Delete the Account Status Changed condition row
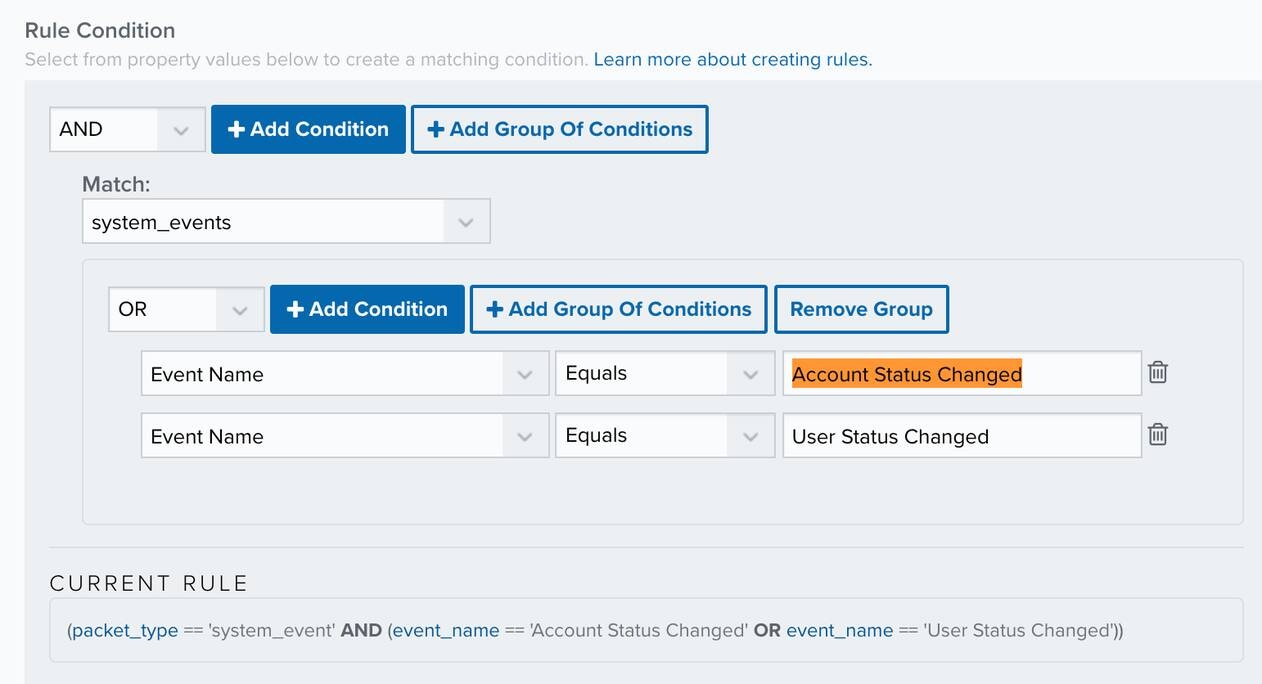The height and width of the screenshot is (684, 1262). click(x=1157, y=373)
